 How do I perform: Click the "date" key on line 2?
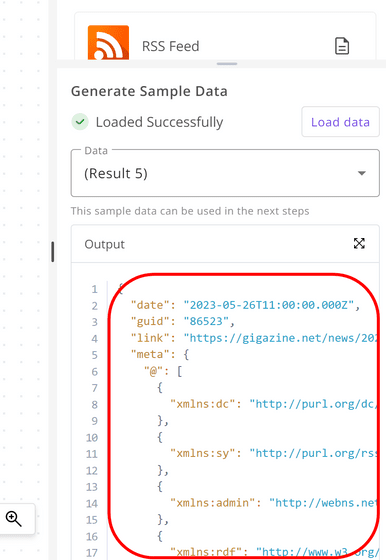tap(150, 305)
